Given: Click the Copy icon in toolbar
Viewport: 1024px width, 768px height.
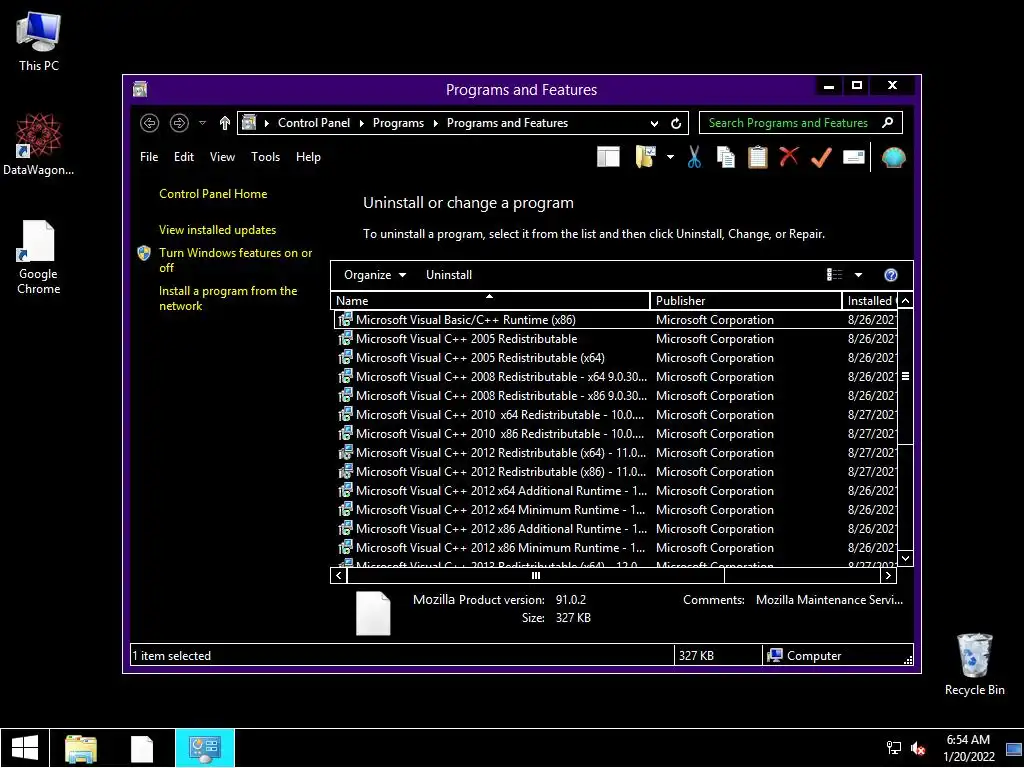Looking at the screenshot, I should point(726,157).
